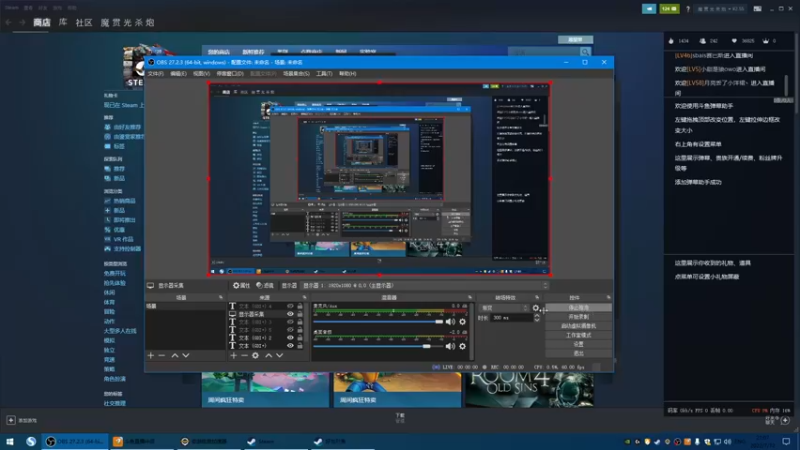Switch to Steam 库 library tab
Viewport: 800px width, 450px height.
click(63, 22)
